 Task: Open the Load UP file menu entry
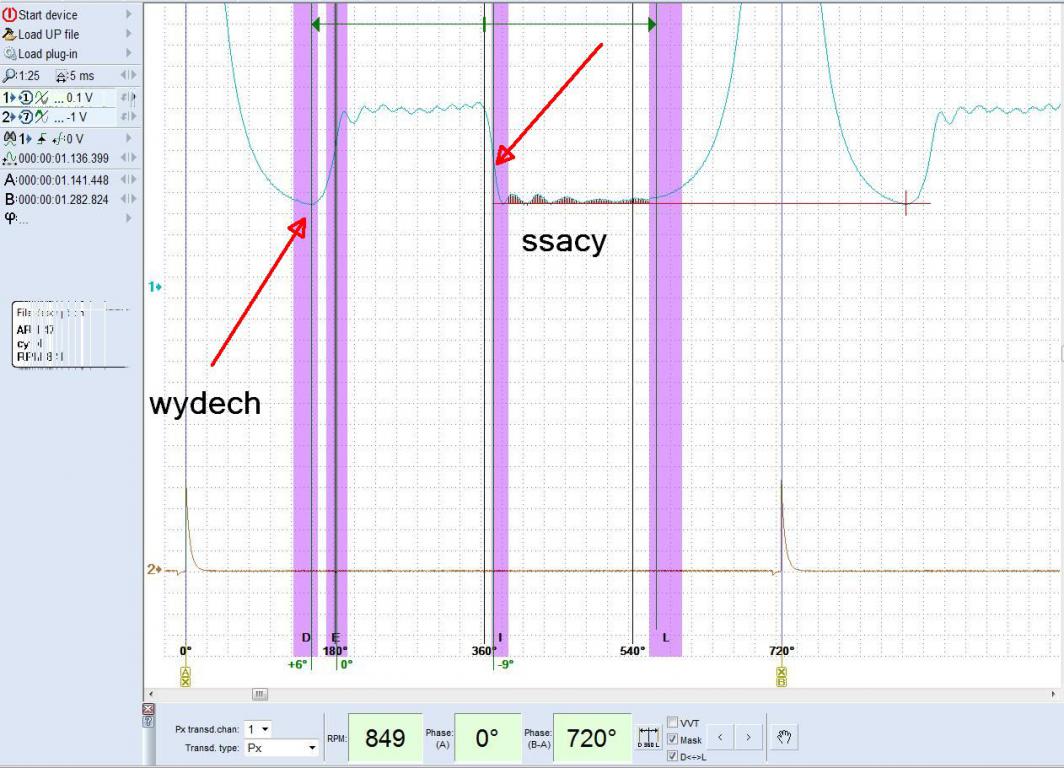[x=48, y=34]
